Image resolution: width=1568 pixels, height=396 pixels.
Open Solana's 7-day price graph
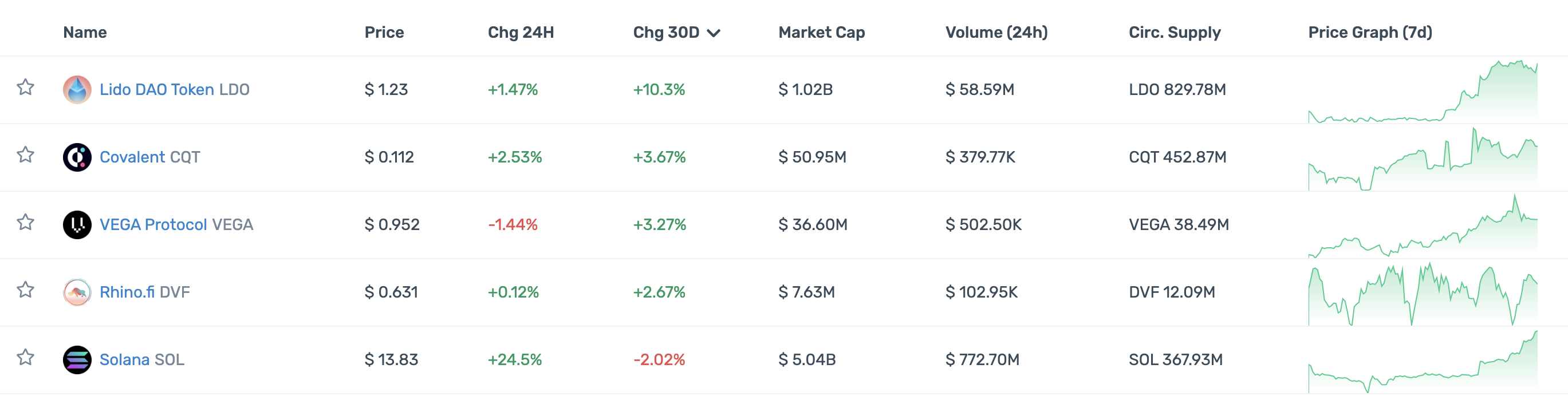[x=1423, y=363]
